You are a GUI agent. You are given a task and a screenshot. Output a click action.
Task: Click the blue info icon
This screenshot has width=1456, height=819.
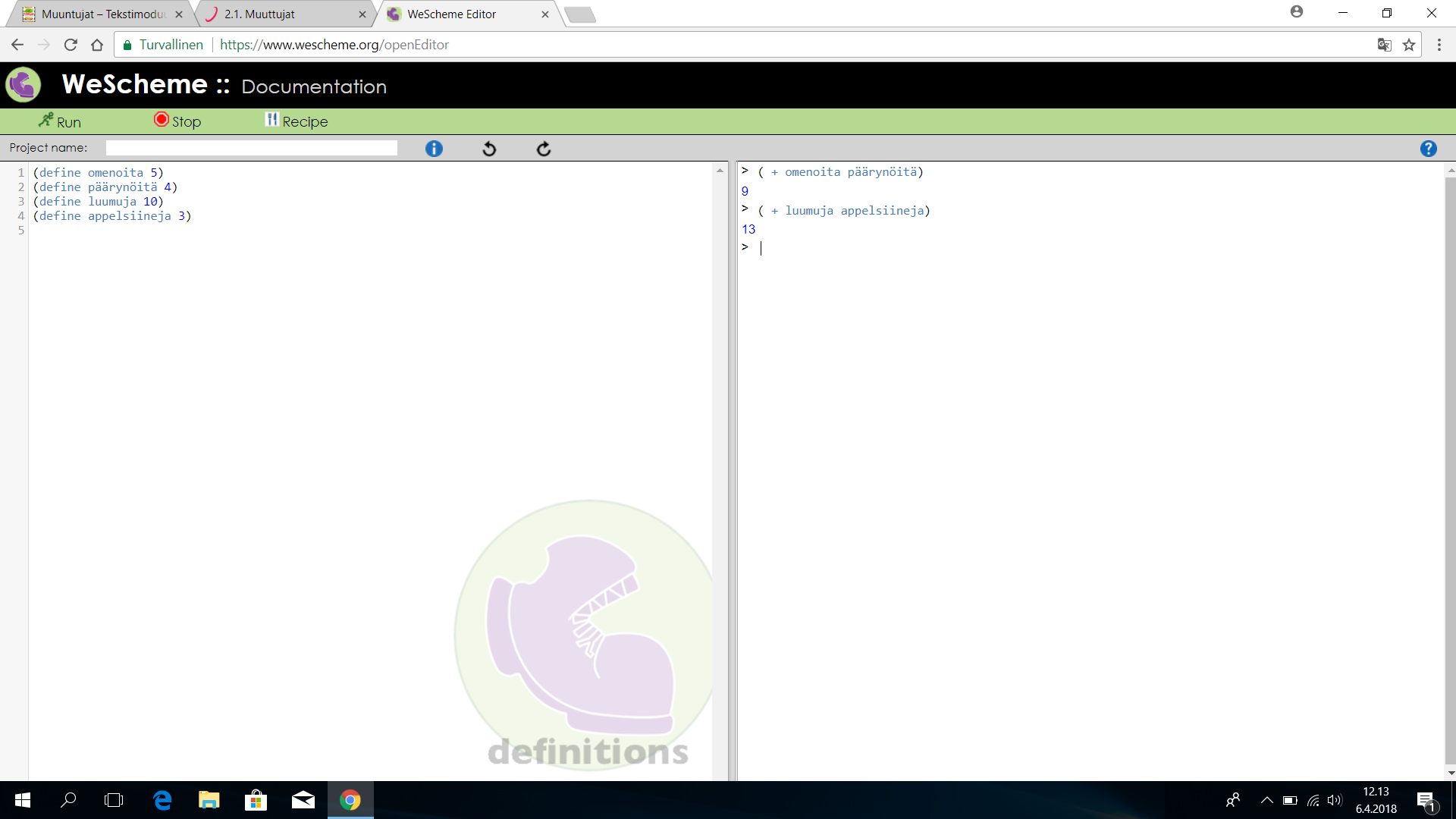point(434,149)
